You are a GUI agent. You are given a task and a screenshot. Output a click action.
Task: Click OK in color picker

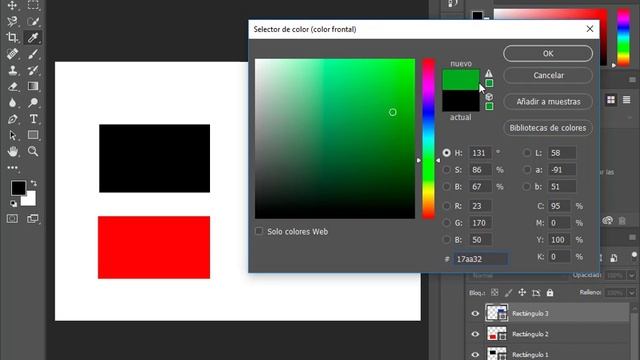click(548, 53)
